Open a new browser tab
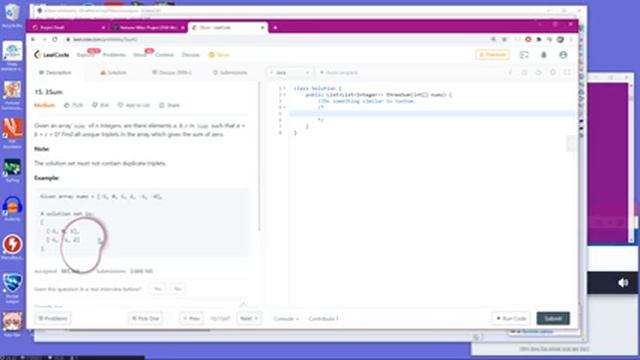Screen dimensions: 640x360 click(x=275, y=27)
